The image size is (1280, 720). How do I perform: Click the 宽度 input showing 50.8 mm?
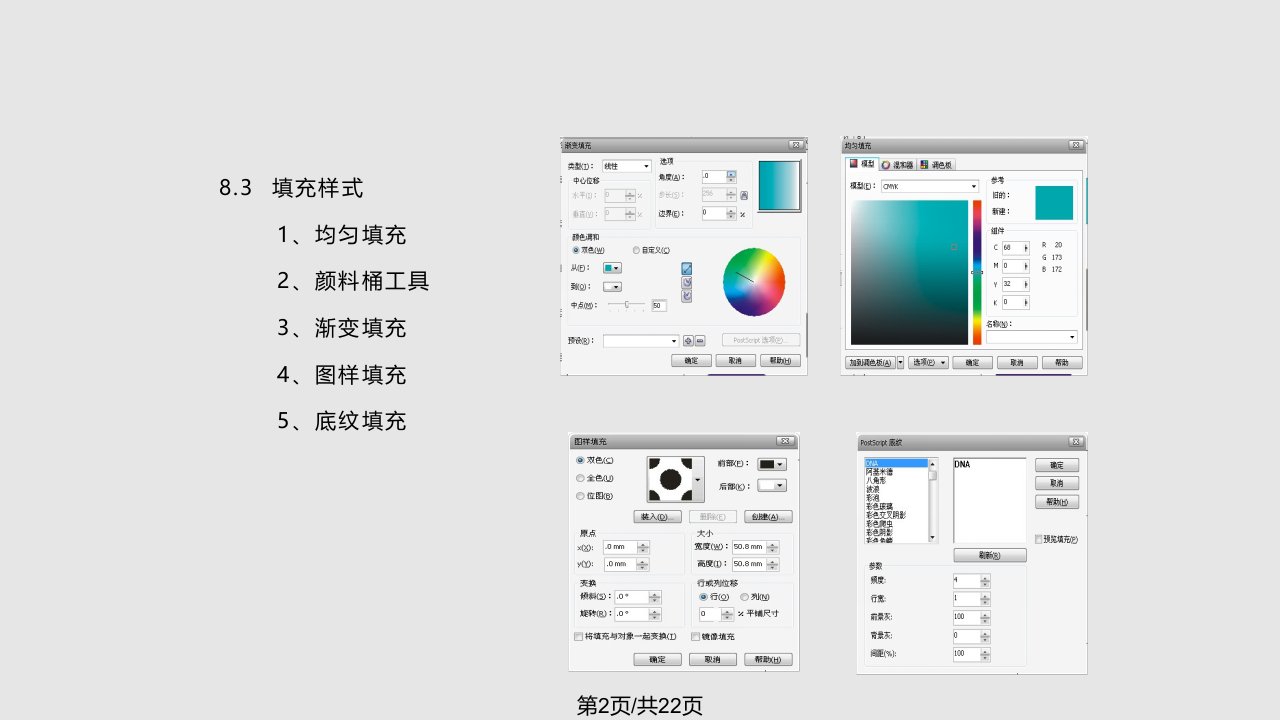click(x=748, y=547)
